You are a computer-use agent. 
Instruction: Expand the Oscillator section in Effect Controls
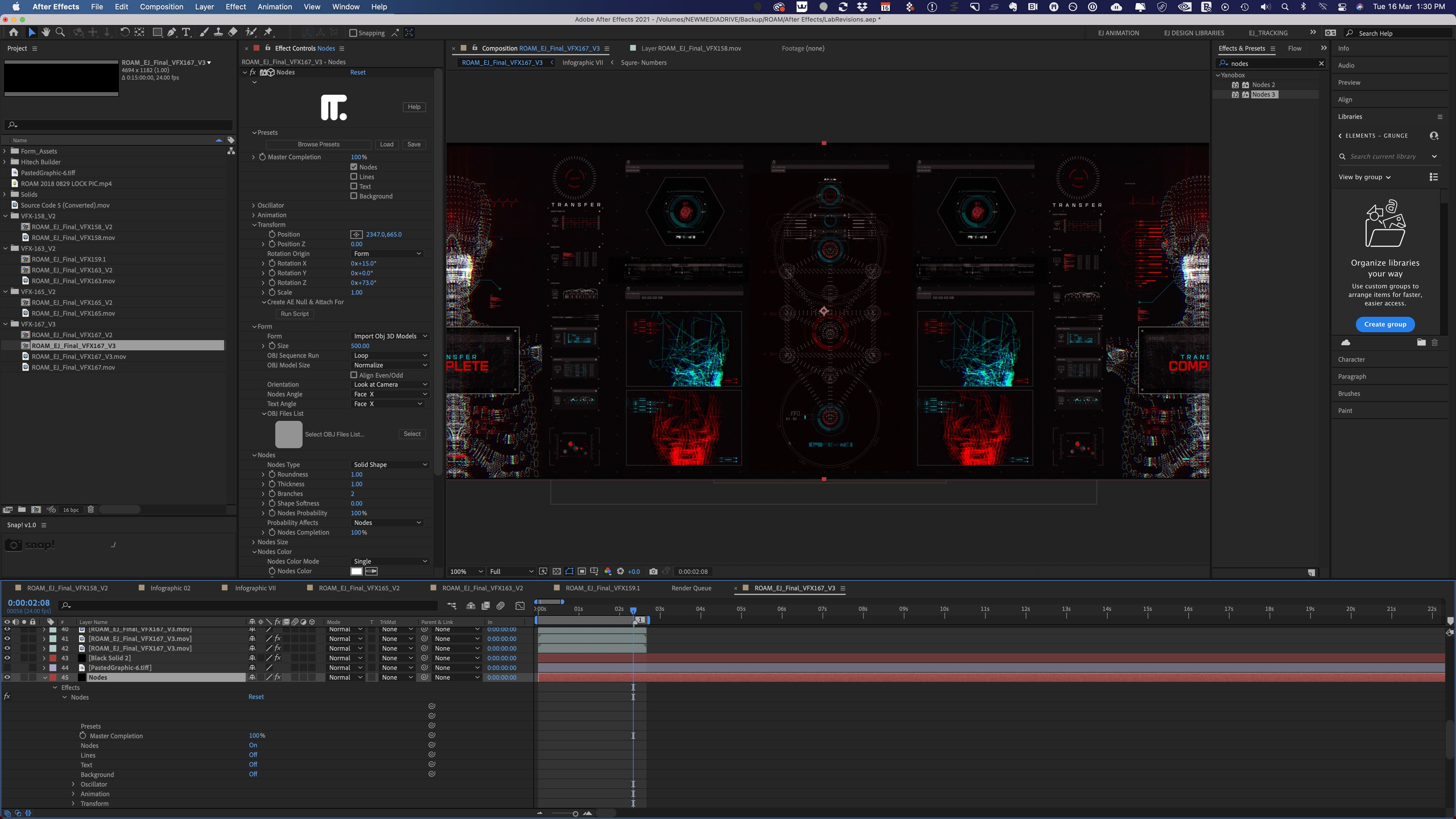click(x=253, y=205)
